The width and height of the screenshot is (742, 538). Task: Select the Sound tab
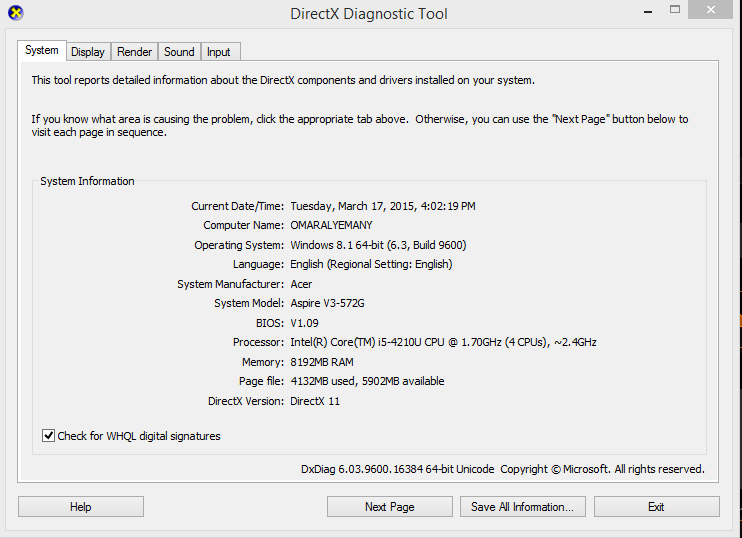(x=179, y=52)
